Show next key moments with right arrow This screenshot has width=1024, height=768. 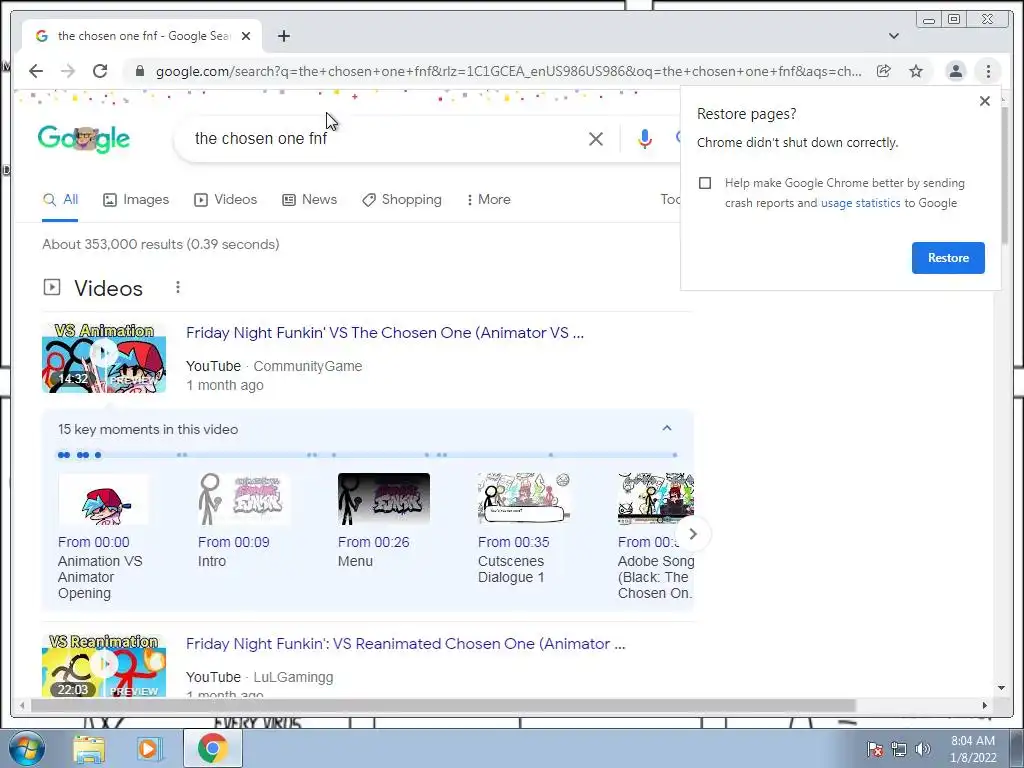(x=693, y=534)
